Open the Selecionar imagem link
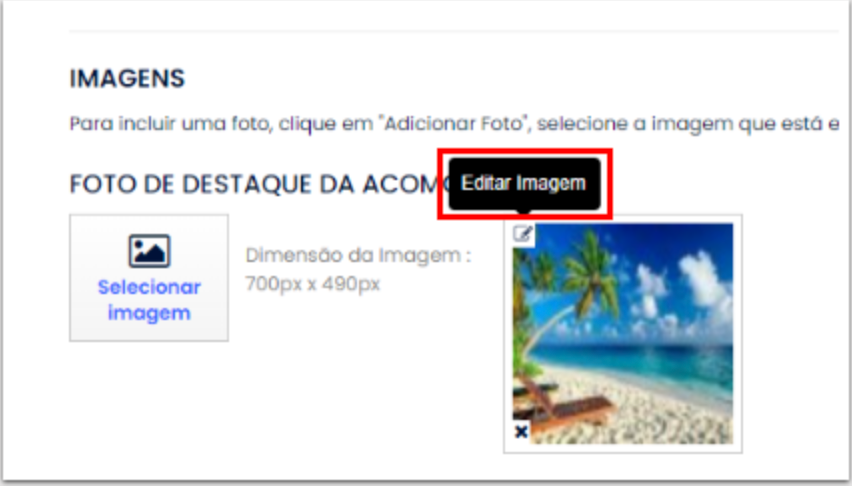 click(x=149, y=300)
